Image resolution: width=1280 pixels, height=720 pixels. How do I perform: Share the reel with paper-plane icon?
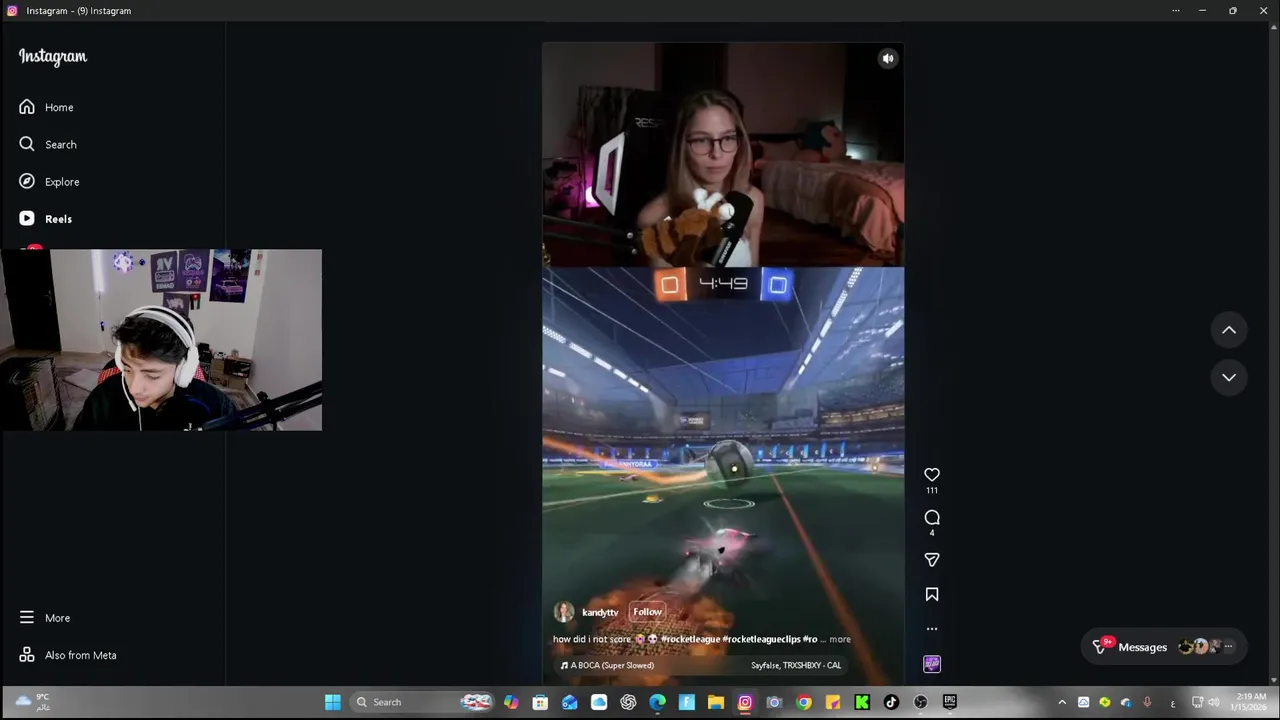[932, 560]
